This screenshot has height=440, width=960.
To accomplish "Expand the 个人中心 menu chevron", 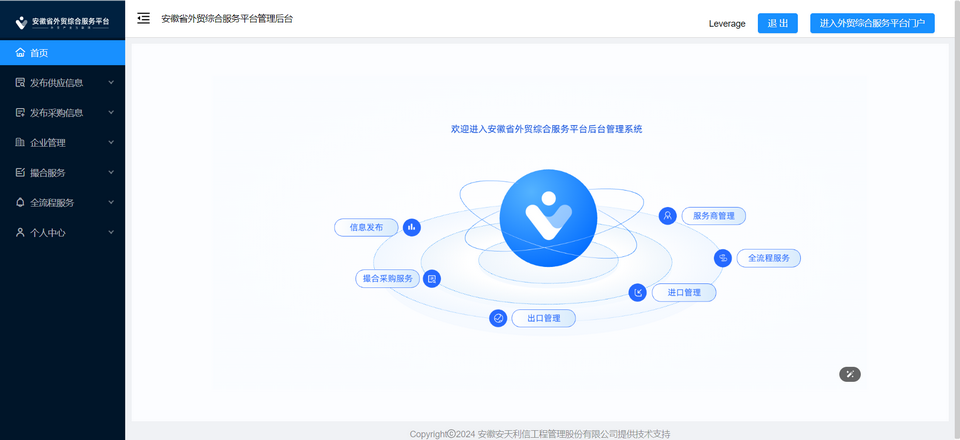I will pos(111,232).
